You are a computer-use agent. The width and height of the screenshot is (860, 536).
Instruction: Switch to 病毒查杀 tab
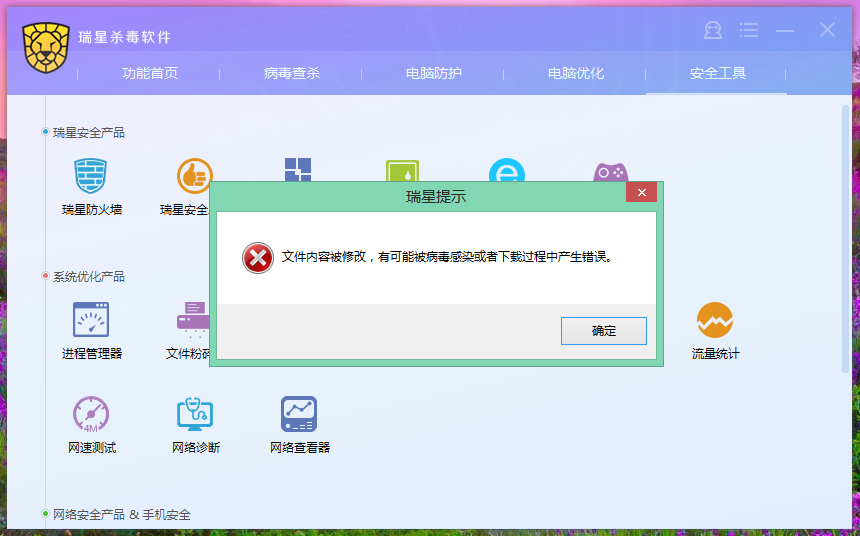coord(292,73)
